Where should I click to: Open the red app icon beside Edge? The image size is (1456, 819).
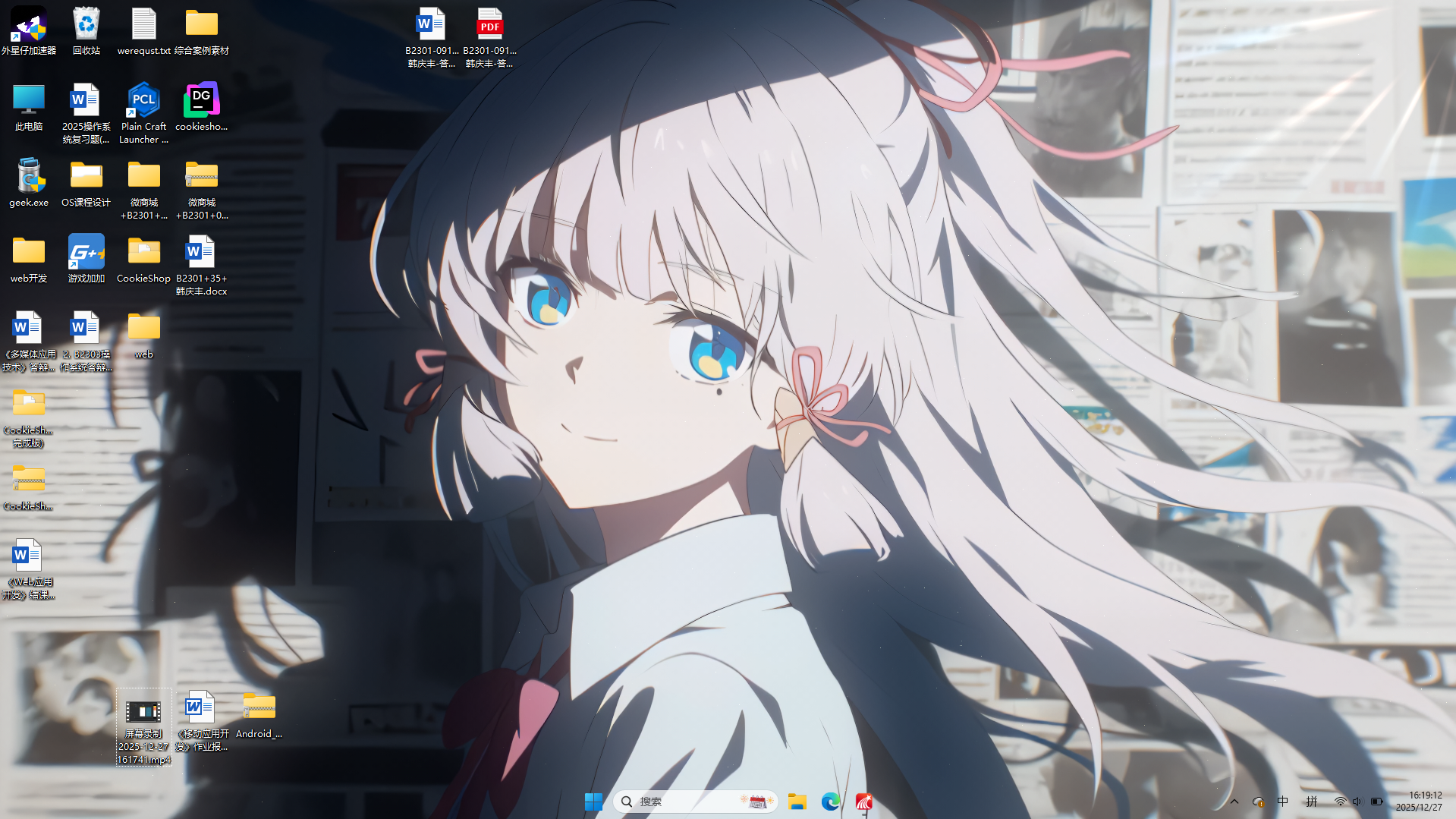pos(863,802)
